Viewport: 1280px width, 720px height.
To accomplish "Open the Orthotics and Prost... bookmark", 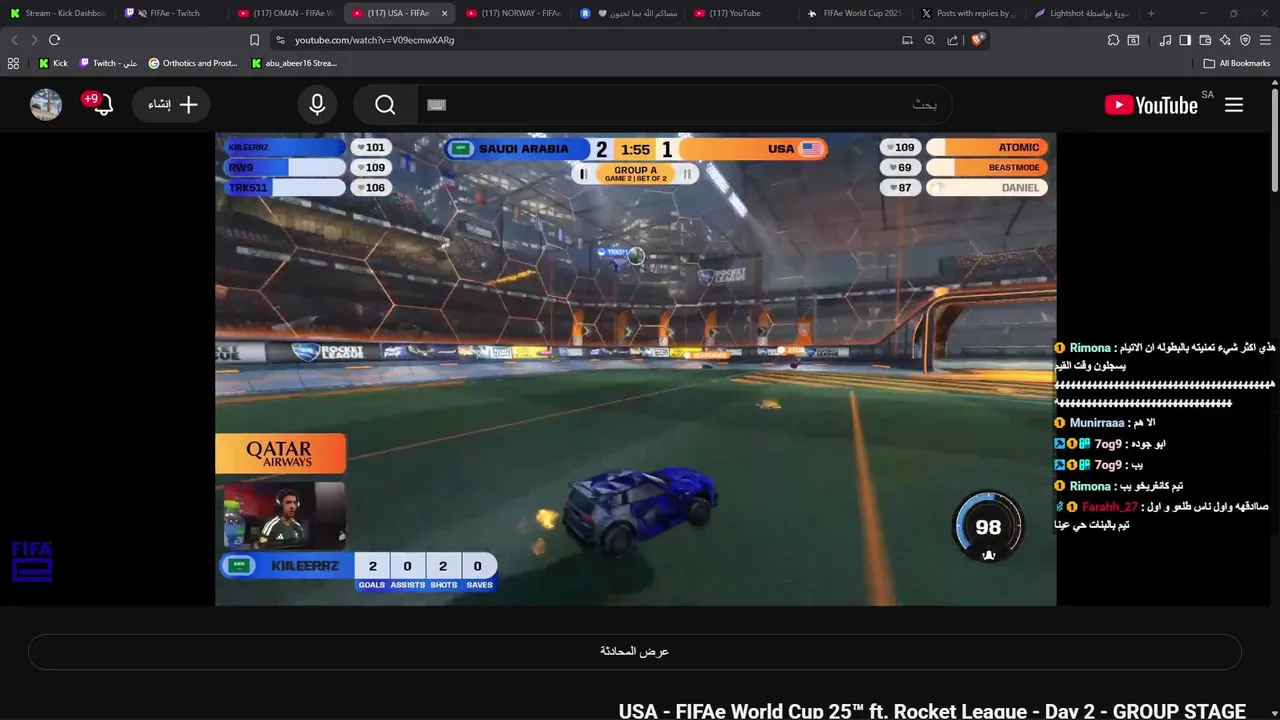I will (193, 63).
